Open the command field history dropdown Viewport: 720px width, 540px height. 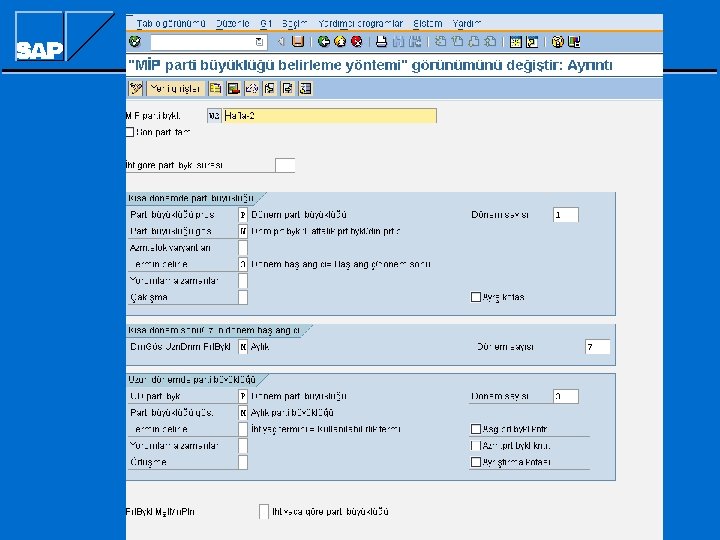pyautogui.click(x=259, y=42)
